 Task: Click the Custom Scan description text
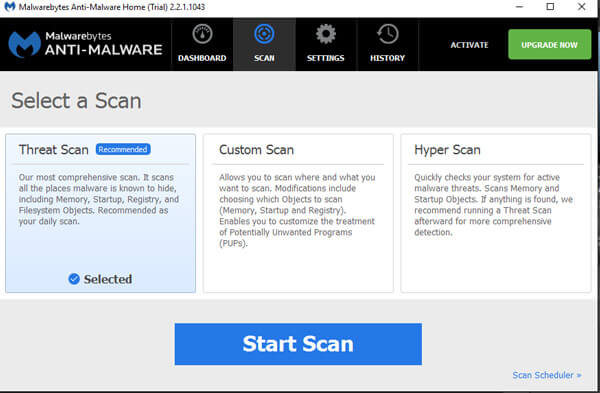tap(297, 210)
